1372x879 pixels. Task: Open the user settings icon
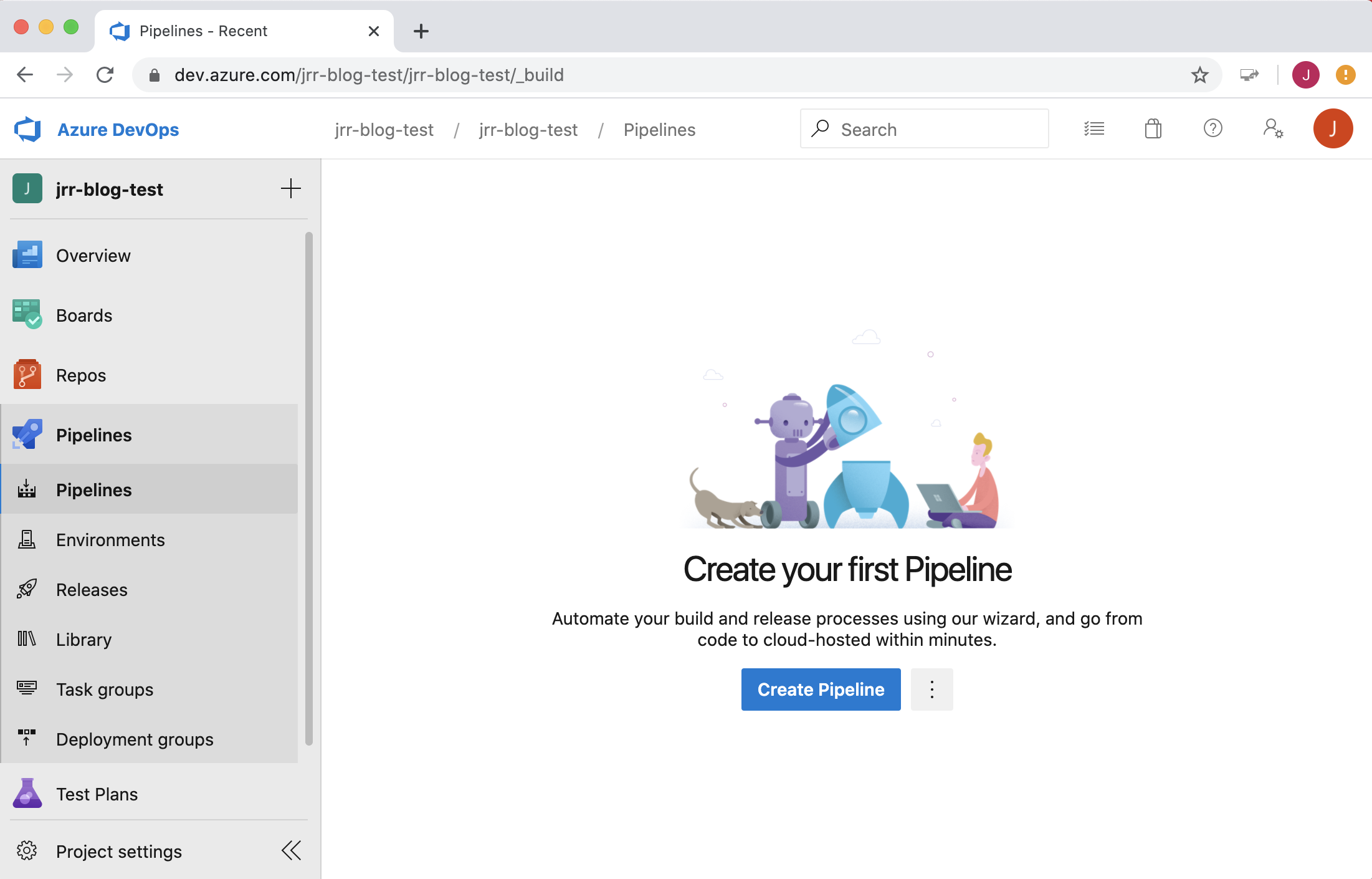point(1272,129)
